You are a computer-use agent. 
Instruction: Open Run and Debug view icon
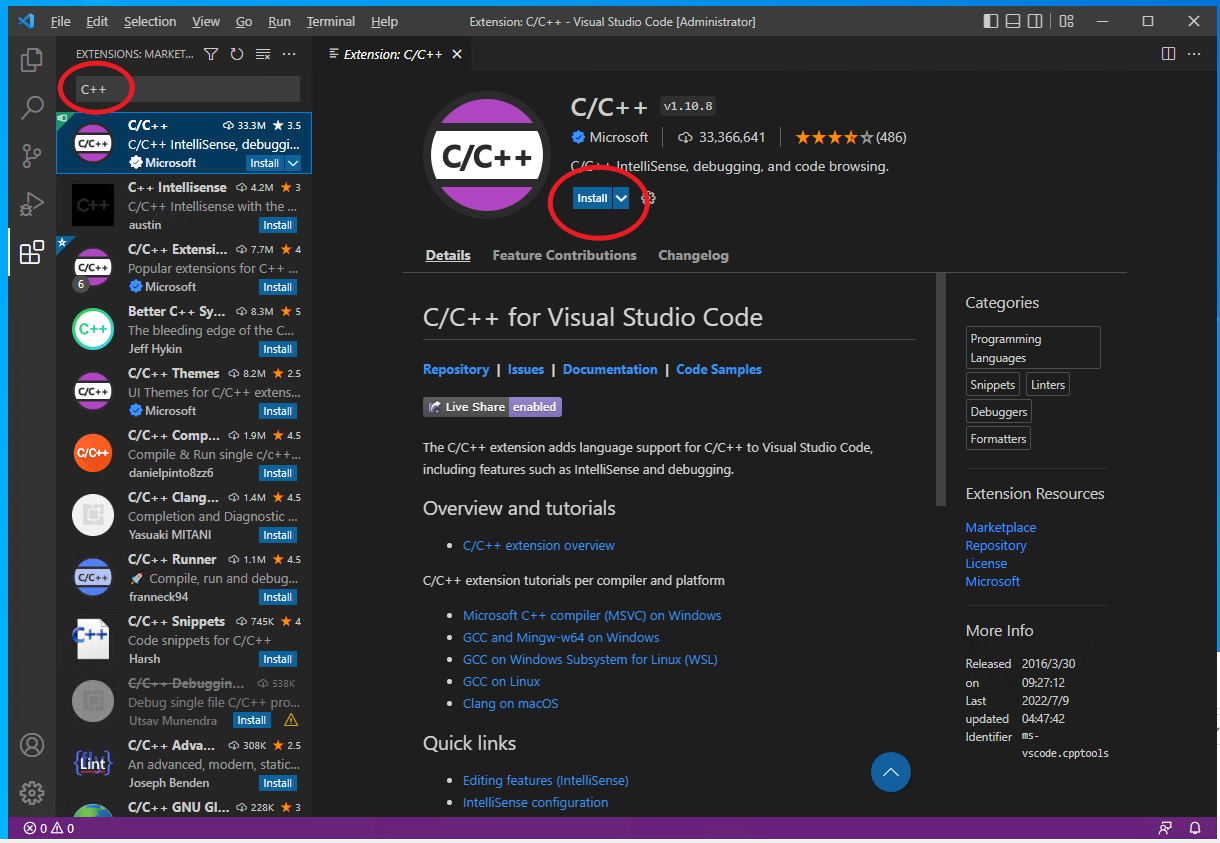pyautogui.click(x=32, y=204)
